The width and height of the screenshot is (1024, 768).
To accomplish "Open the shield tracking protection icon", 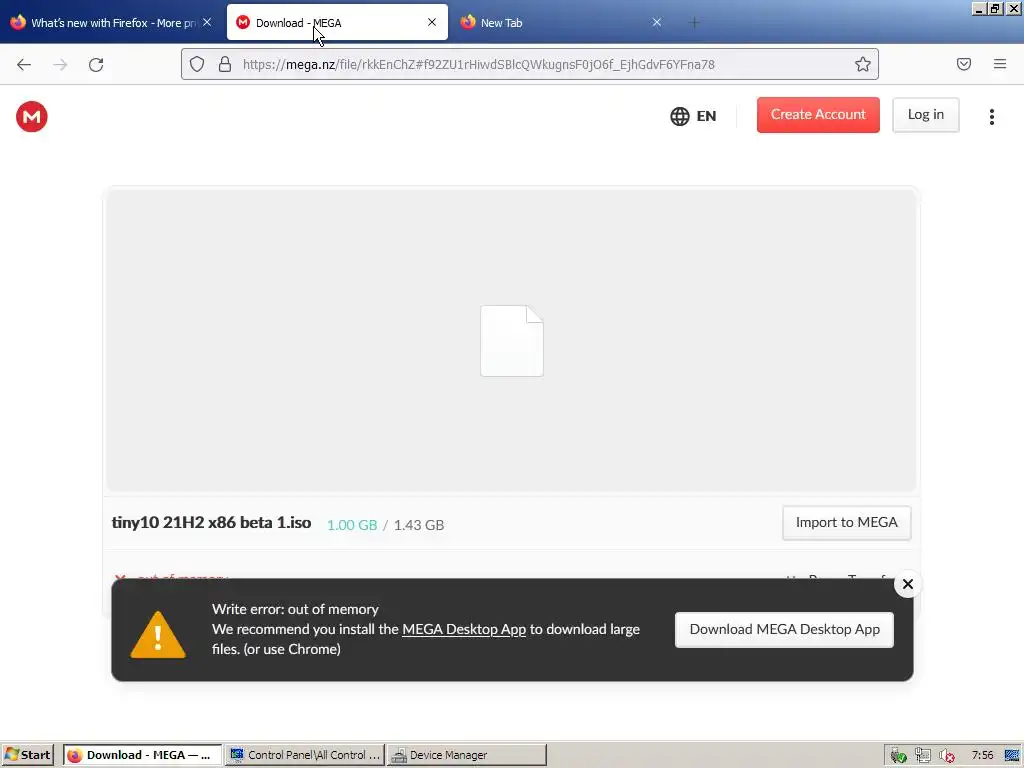I will pyautogui.click(x=197, y=64).
